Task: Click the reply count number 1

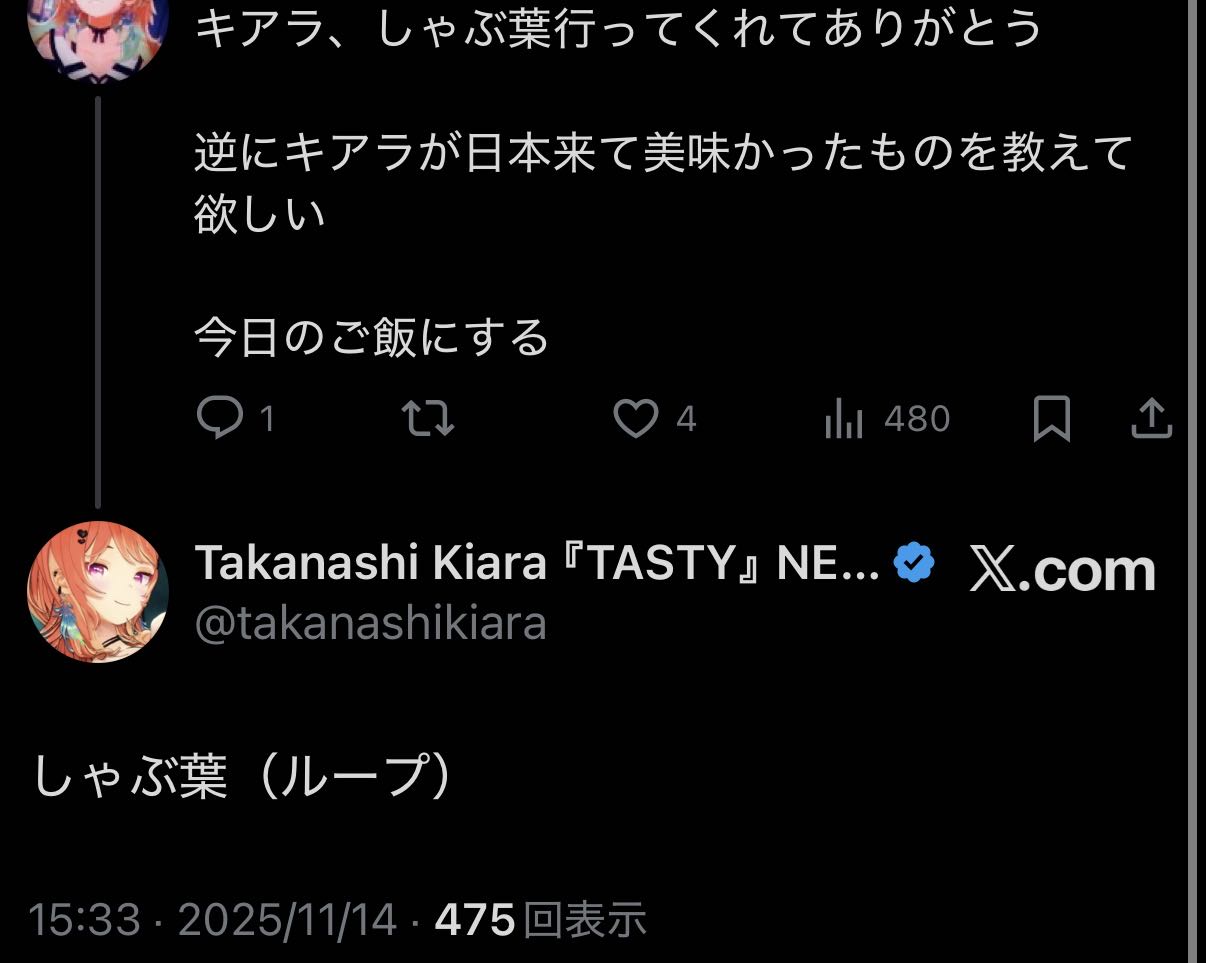Action: [x=266, y=419]
